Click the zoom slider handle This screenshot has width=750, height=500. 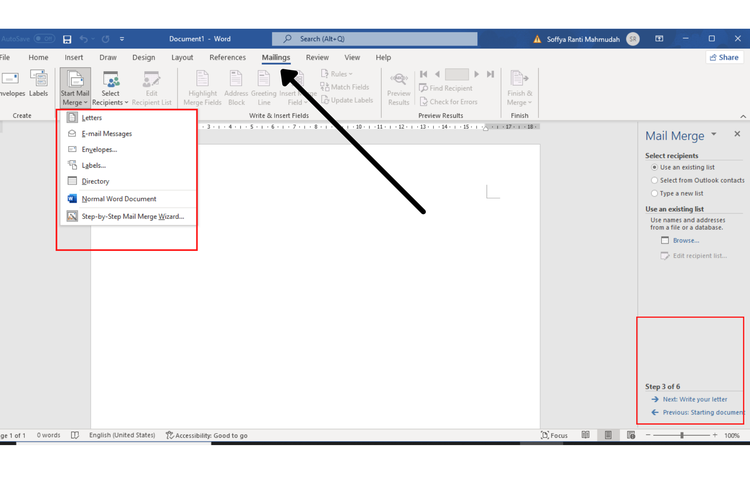(682, 435)
